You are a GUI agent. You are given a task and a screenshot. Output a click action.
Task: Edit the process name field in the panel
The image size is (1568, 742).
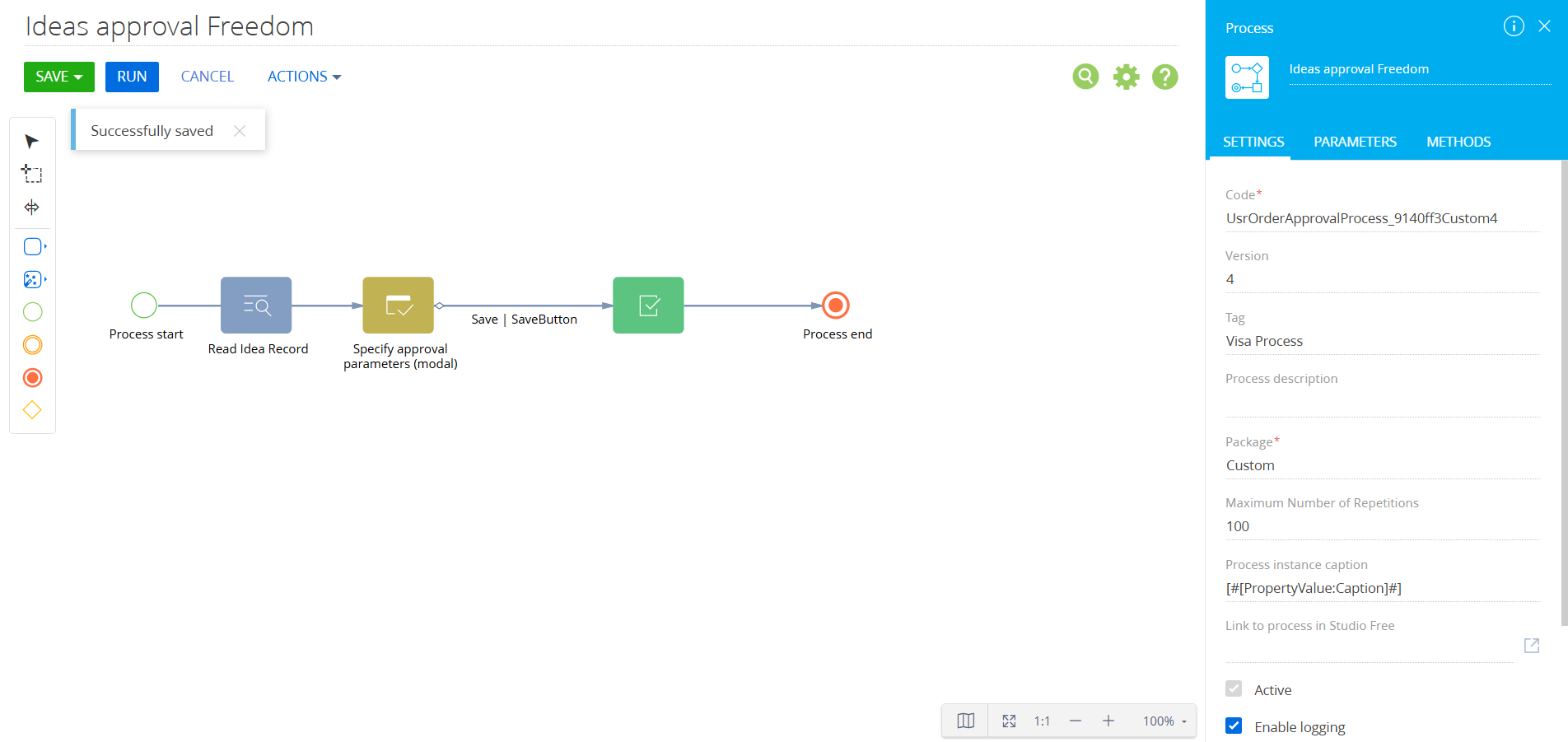(1420, 69)
